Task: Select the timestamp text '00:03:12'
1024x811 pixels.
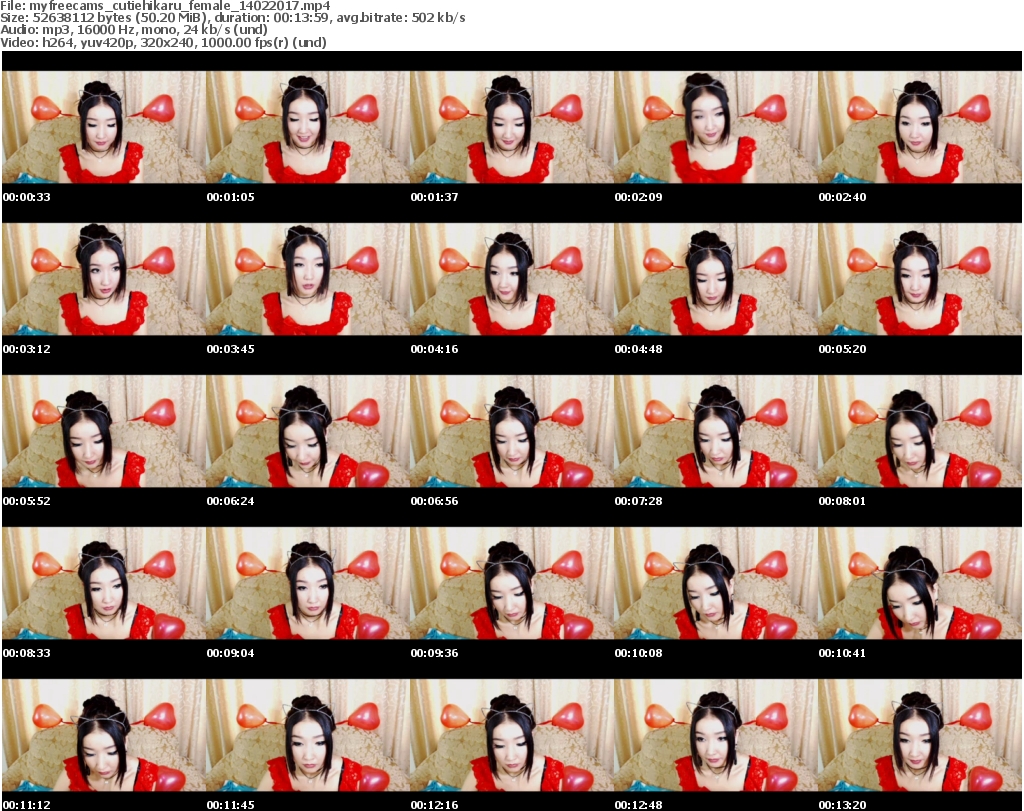Action: click(27, 349)
